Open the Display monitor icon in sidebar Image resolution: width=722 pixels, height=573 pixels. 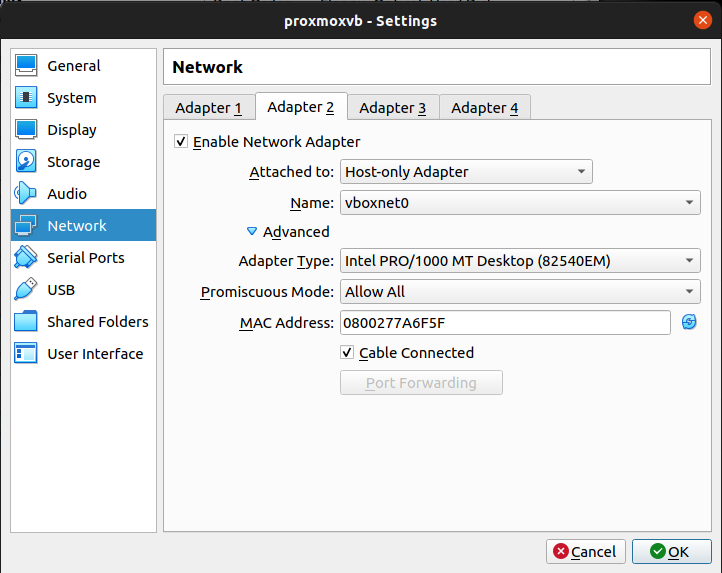pyautogui.click(x=27, y=130)
